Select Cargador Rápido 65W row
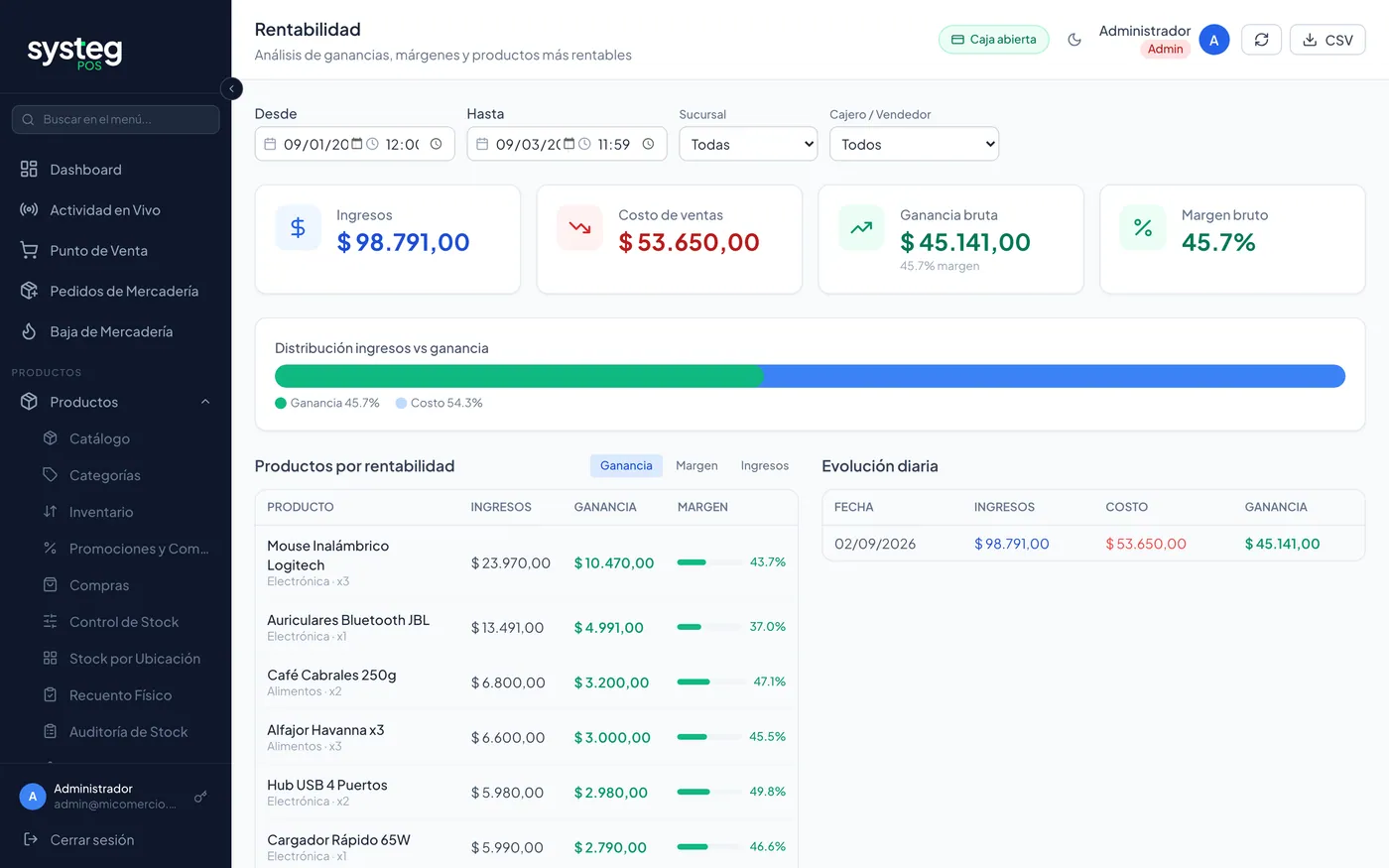Viewport: 1389px width, 868px height. (526, 844)
